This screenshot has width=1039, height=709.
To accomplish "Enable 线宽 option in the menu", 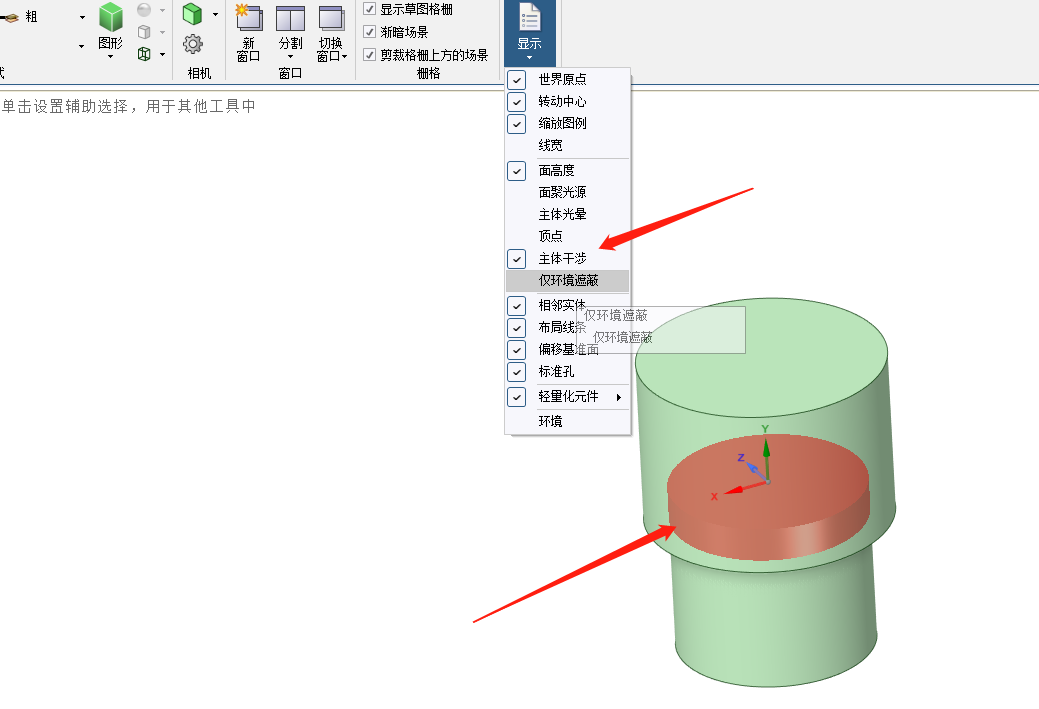I will (550, 145).
